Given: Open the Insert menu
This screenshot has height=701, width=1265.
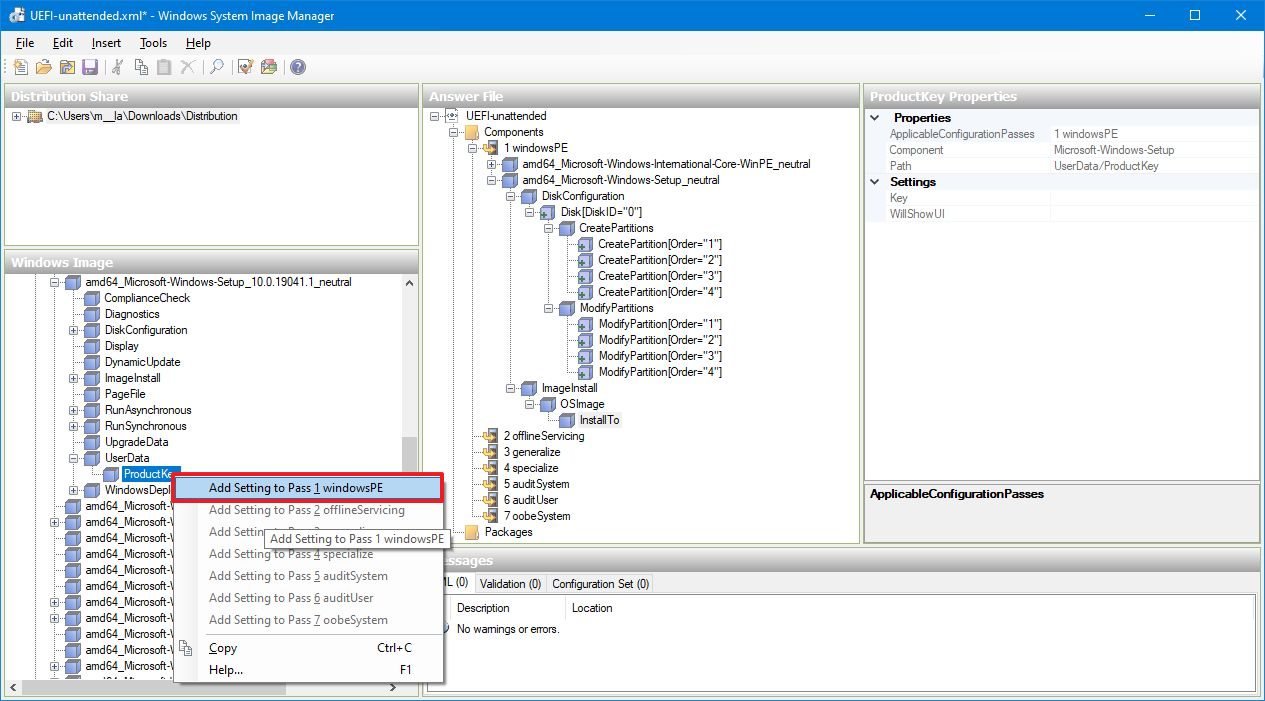Looking at the screenshot, I should [x=106, y=43].
